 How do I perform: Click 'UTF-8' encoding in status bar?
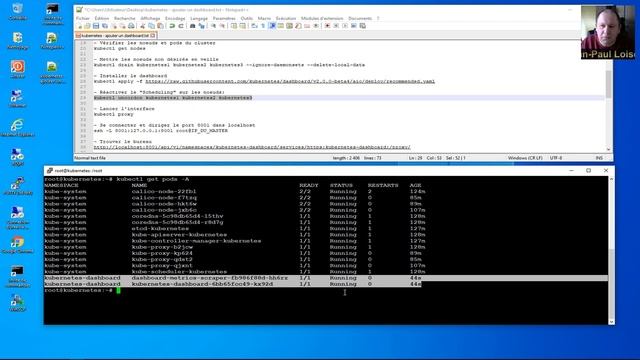(x=556, y=158)
